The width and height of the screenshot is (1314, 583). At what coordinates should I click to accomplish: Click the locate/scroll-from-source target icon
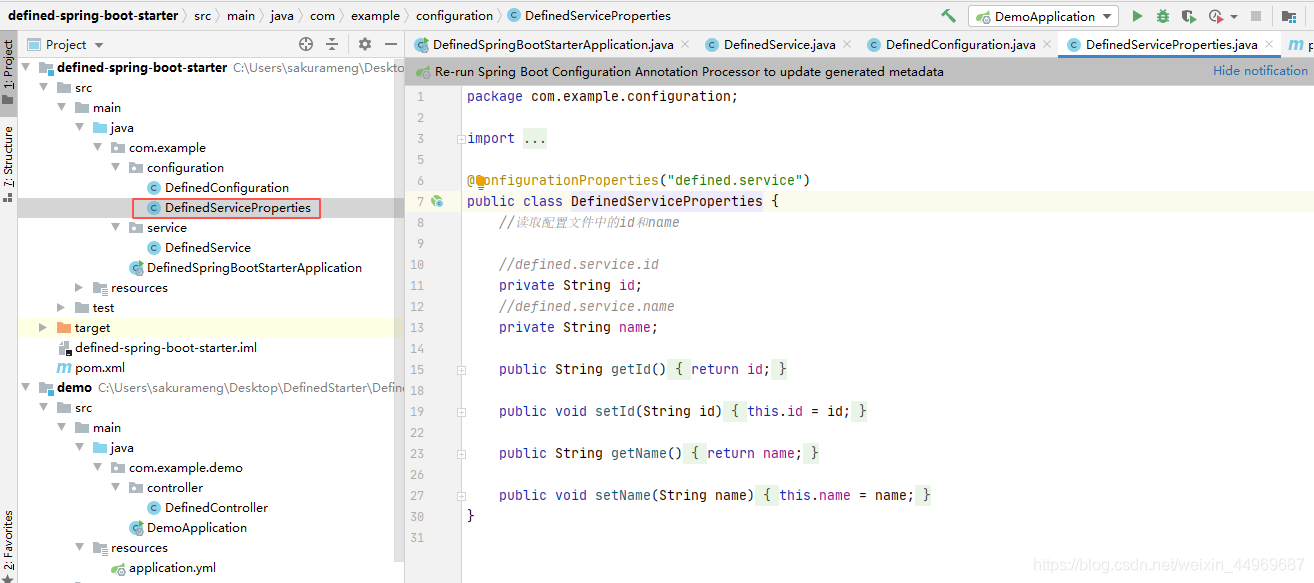tap(306, 44)
